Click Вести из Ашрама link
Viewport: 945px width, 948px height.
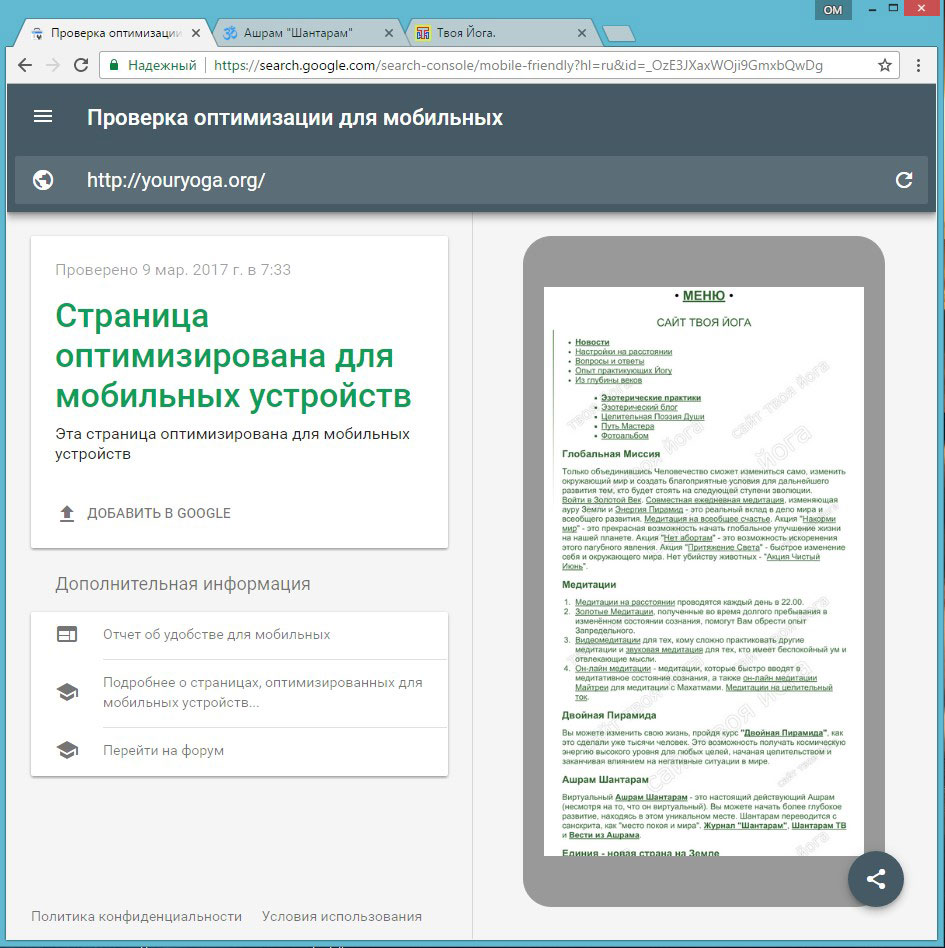[603, 835]
